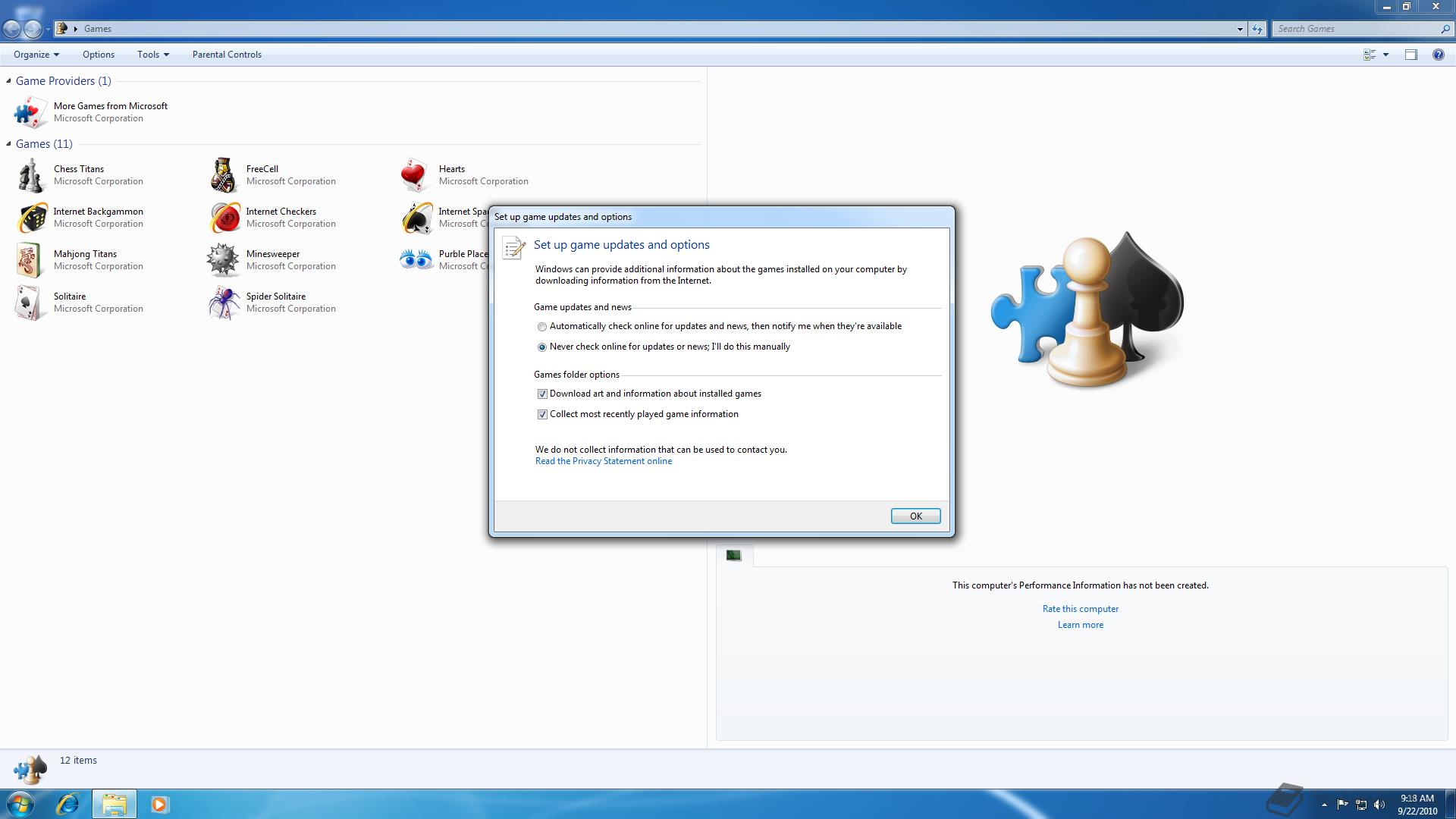The image size is (1456, 819).
Task: Expand the address bar history dropdown
Action: 1240,29
